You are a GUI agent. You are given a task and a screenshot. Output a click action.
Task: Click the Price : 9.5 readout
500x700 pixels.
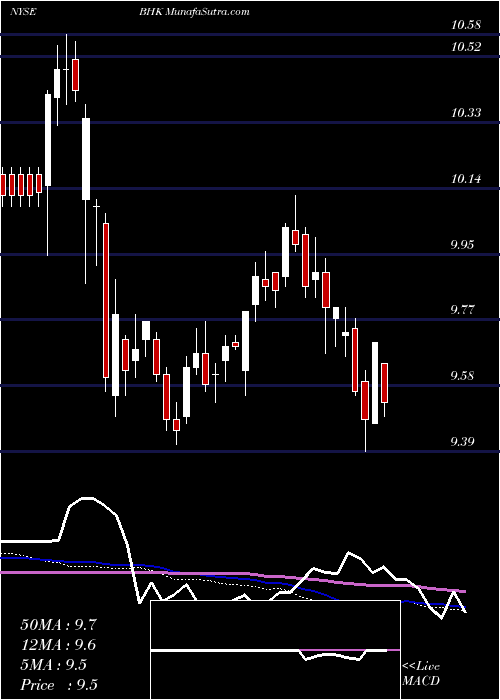(x=59, y=685)
